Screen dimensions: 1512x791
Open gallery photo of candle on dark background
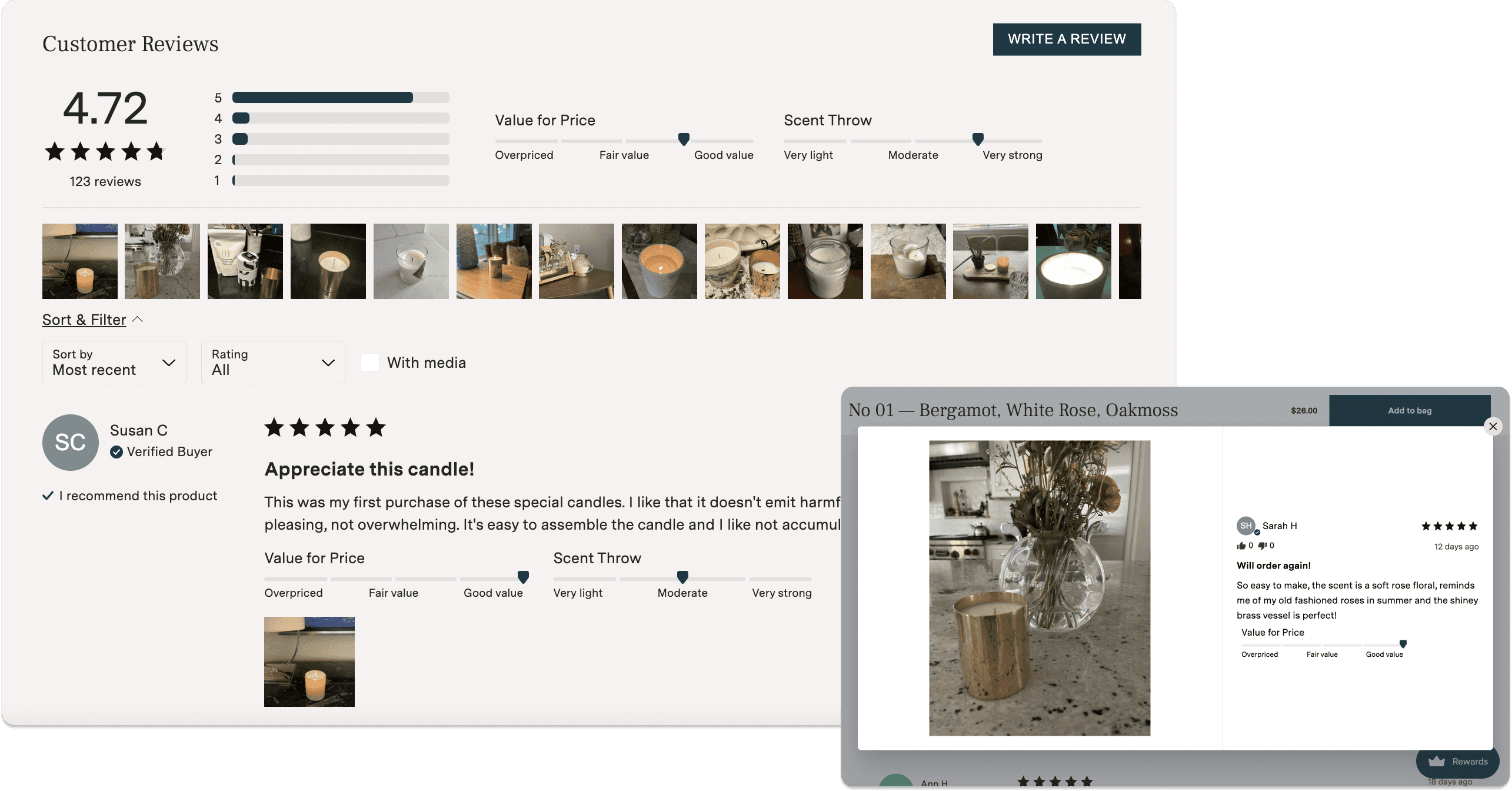(x=328, y=261)
